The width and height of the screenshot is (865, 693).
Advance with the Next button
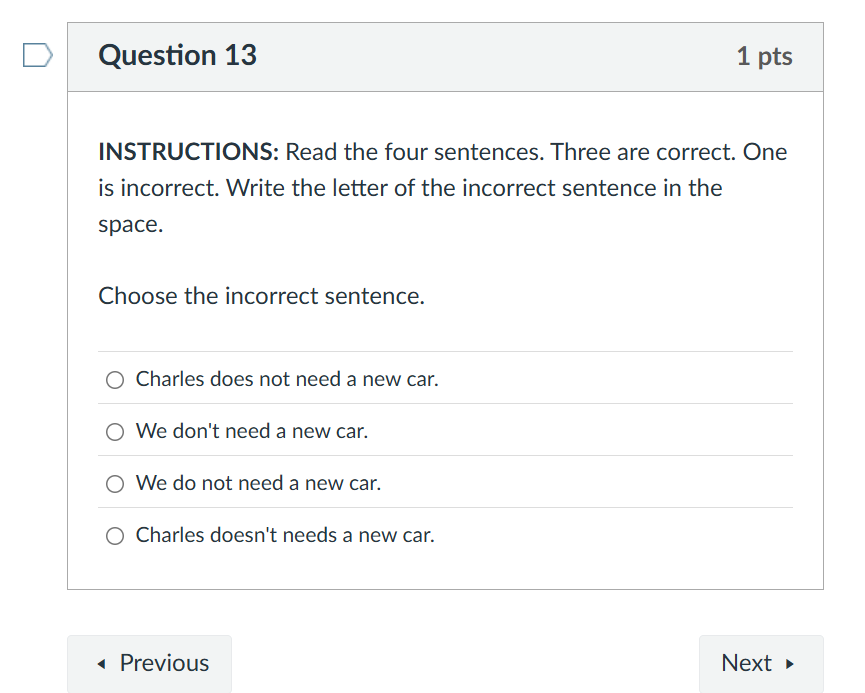click(x=760, y=663)
